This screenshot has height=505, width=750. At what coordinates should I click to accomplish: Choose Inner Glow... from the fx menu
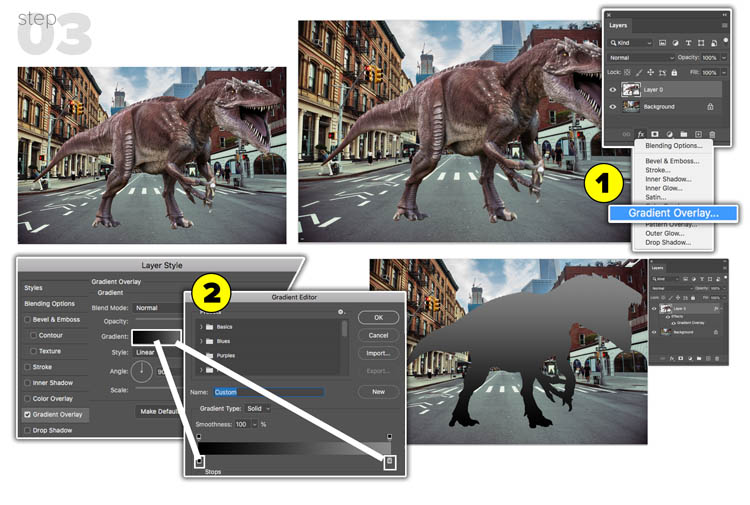pos(663,188)
